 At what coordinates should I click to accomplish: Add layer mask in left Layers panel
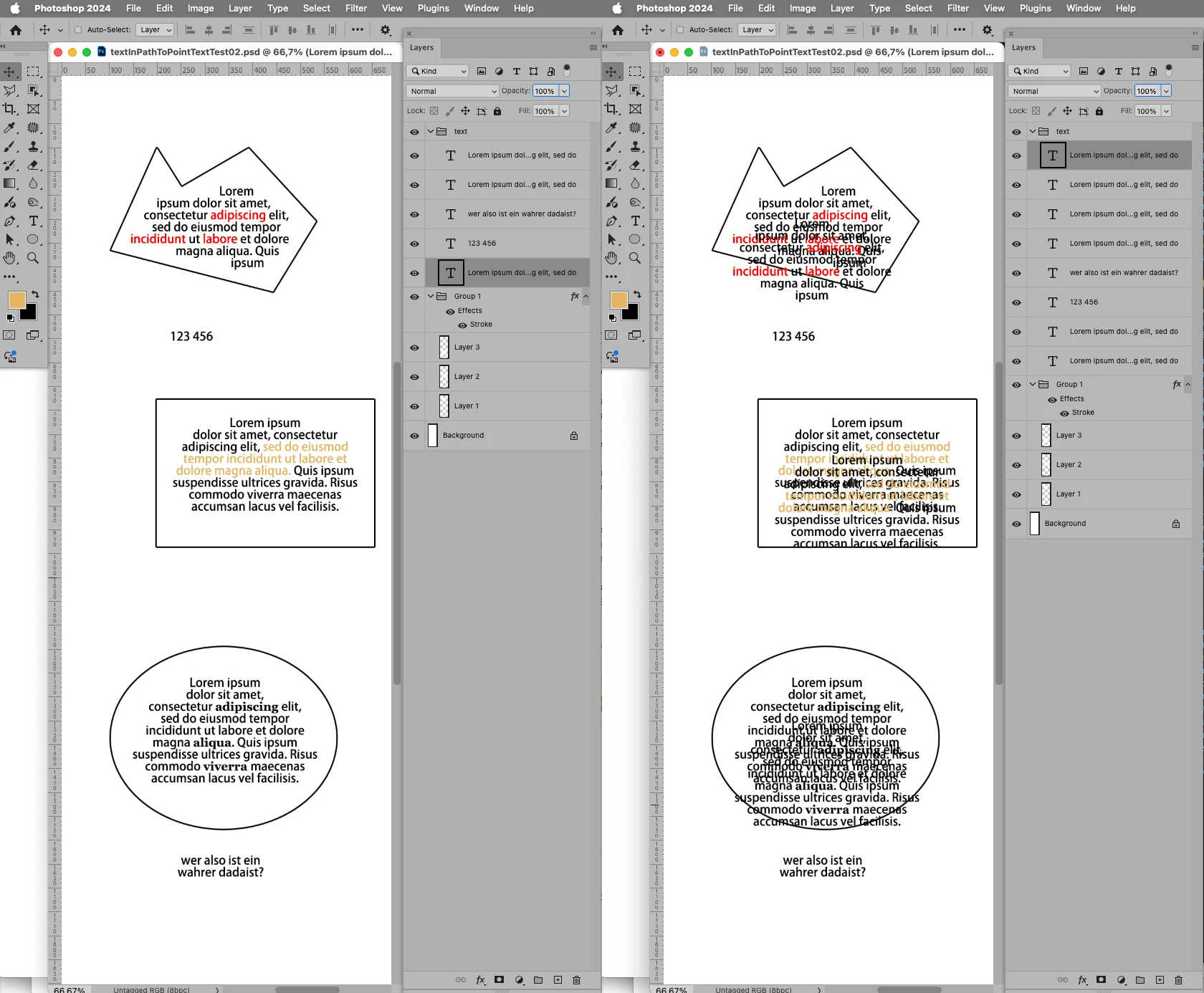(500, 980)
